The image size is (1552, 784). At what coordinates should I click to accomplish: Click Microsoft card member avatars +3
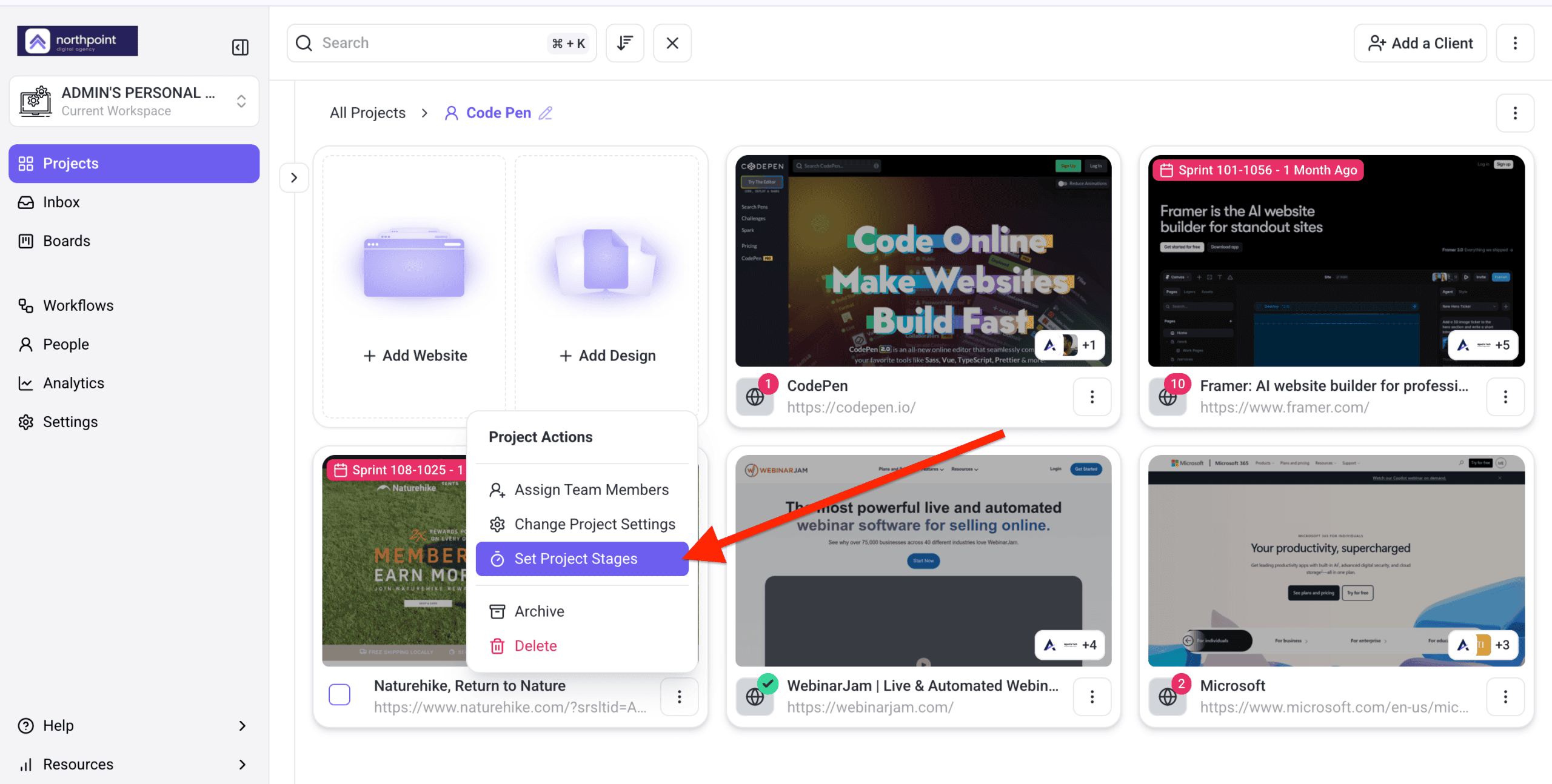click(x=1483, y=645)
